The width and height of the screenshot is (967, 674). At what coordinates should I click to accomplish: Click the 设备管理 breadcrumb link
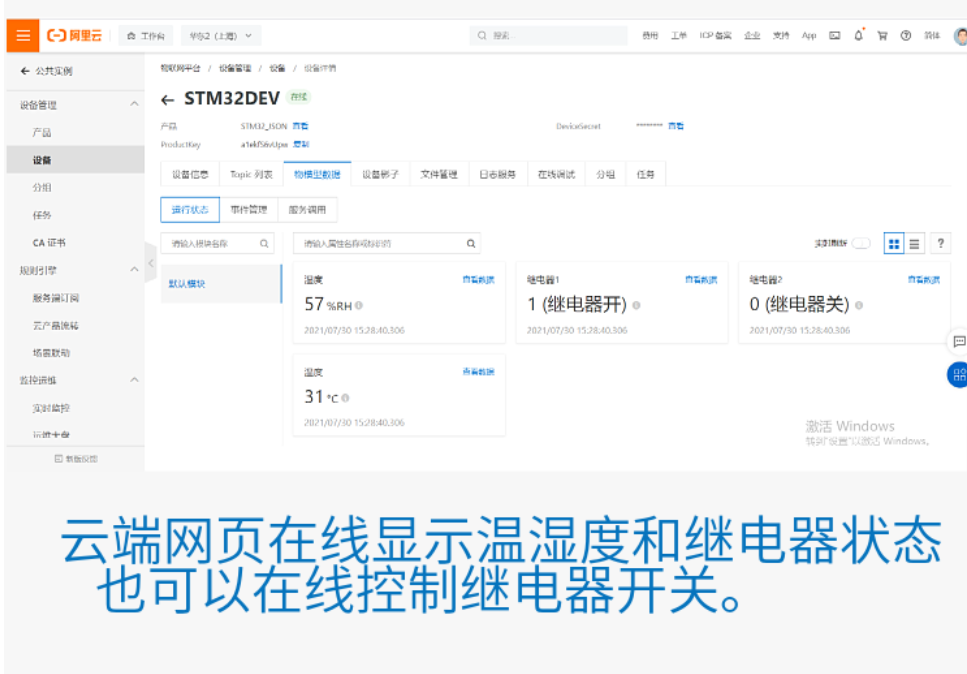click(x=235, y=68)
